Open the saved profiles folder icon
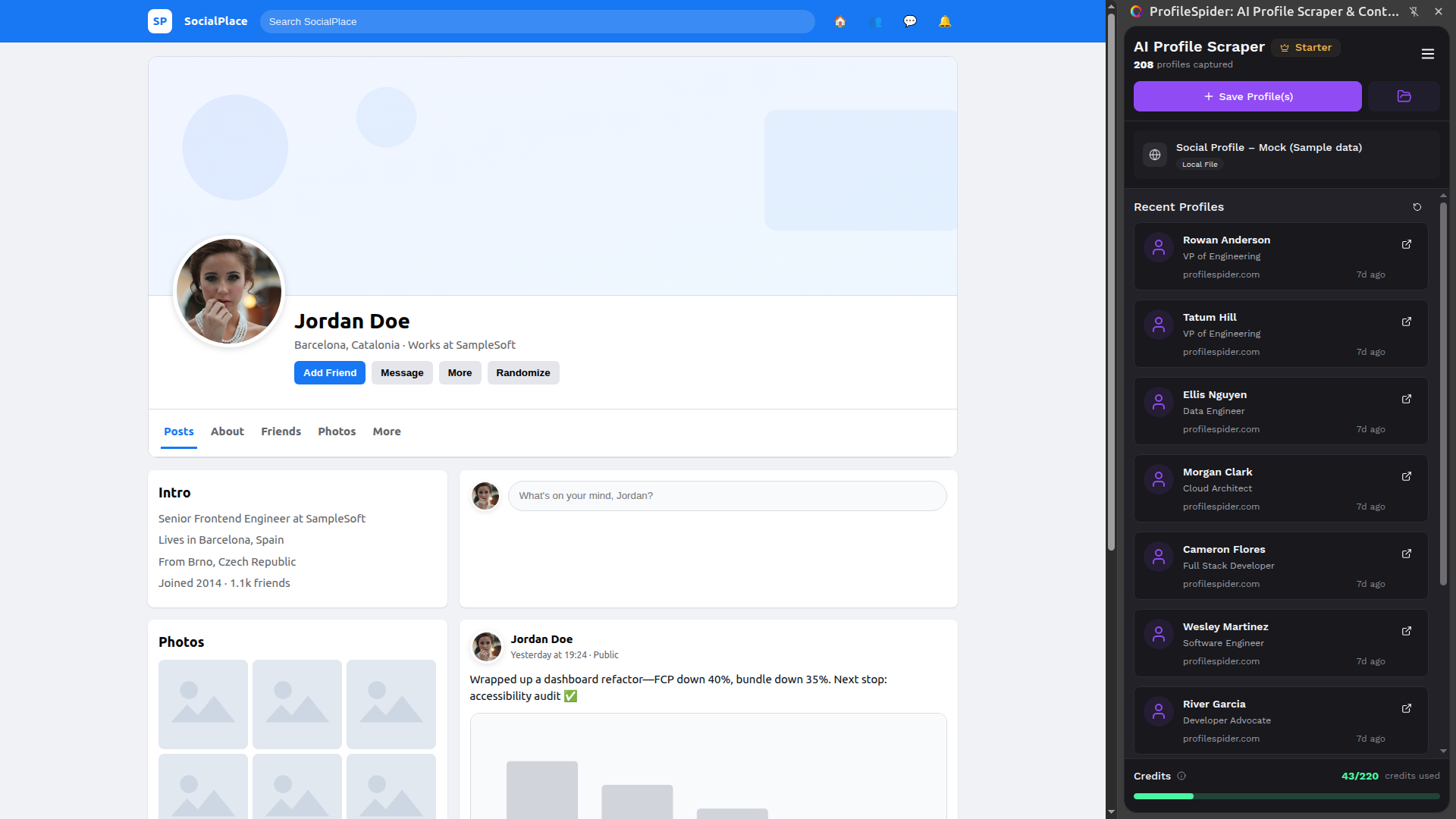Viewport: 1456px width, 819px height. click(x=1404, y=96)
